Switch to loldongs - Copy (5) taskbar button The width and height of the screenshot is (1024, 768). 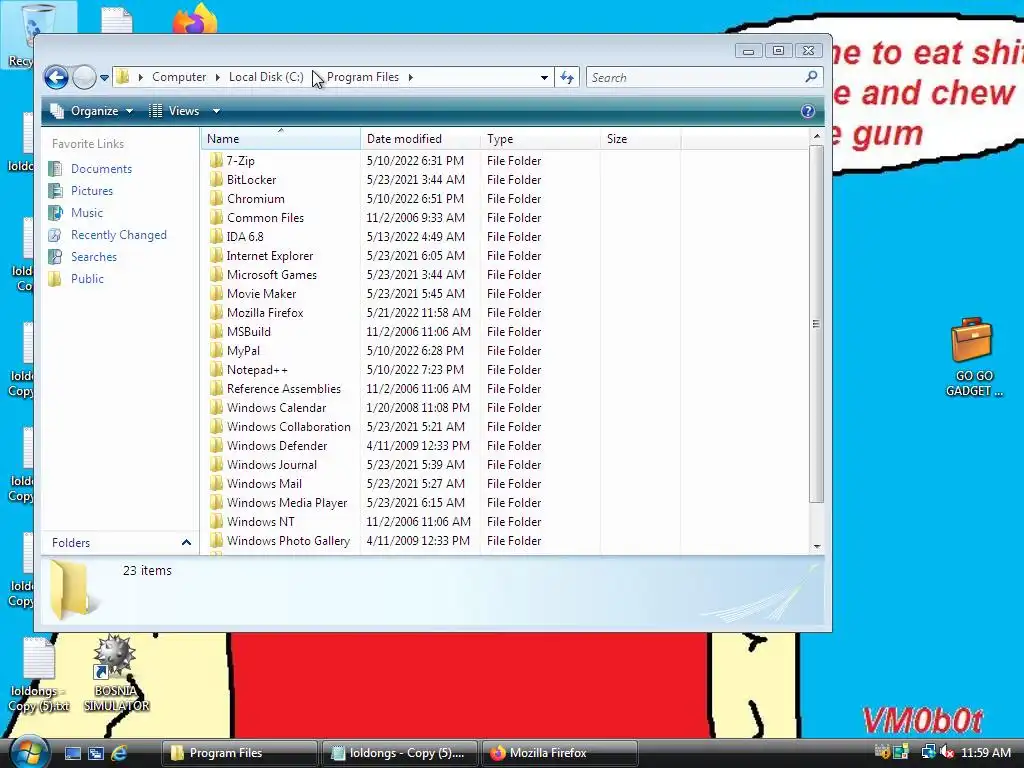(398, 753)
